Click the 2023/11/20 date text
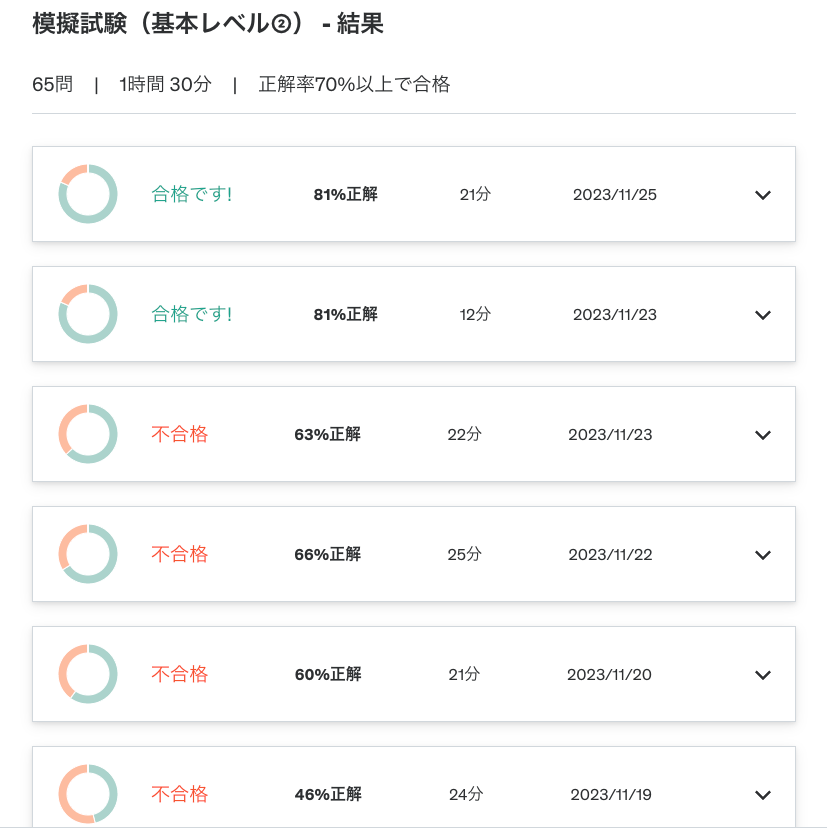 point(609,674)
